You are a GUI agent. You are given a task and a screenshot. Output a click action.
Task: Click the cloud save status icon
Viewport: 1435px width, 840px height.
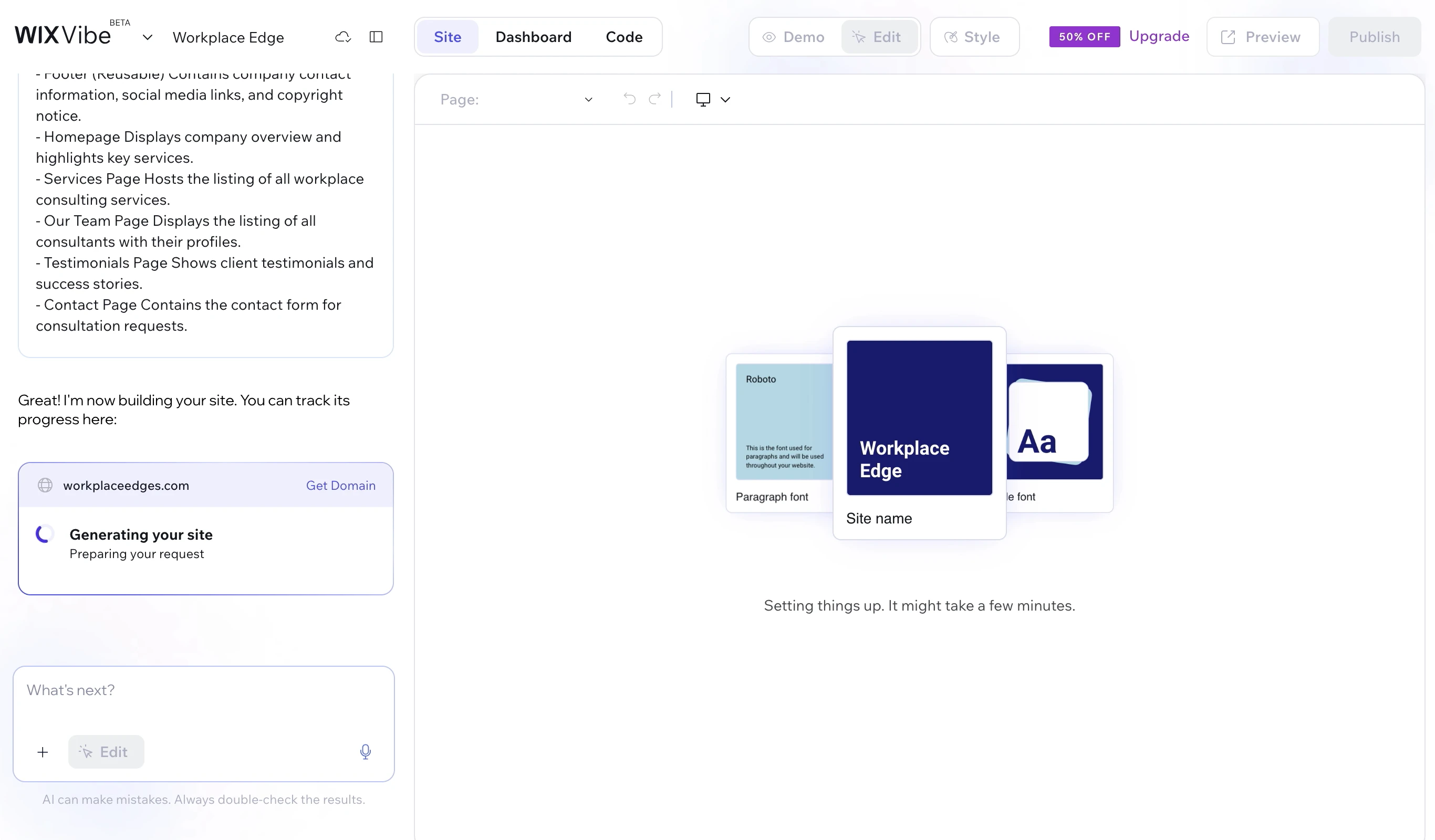coord(343,36)
